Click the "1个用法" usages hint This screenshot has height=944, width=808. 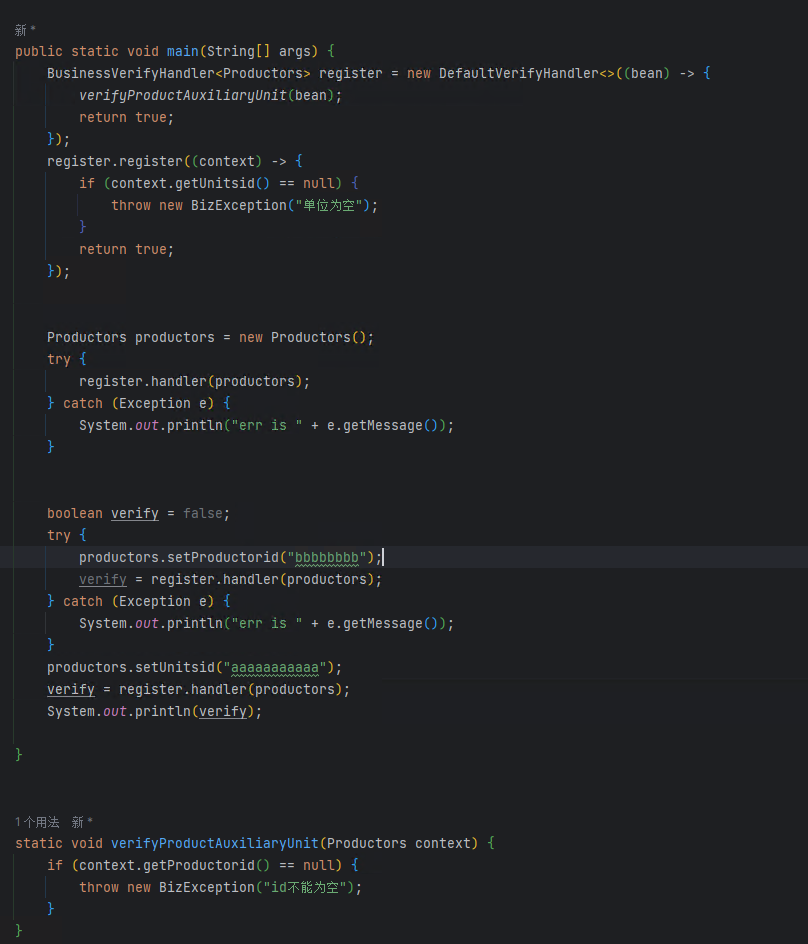point(37,821)
